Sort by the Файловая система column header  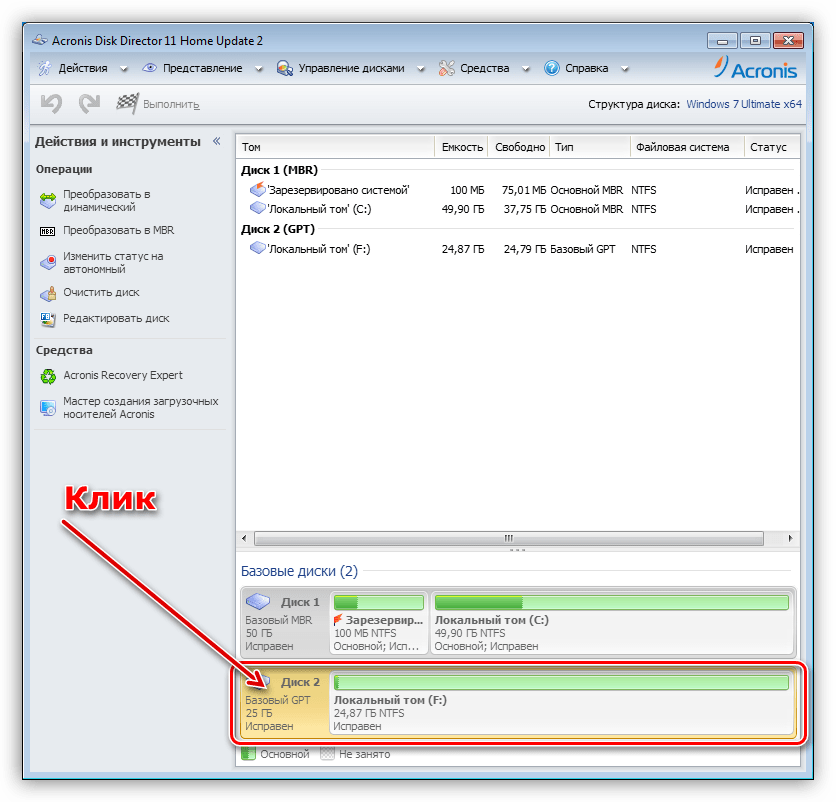(x=687, y=147)
